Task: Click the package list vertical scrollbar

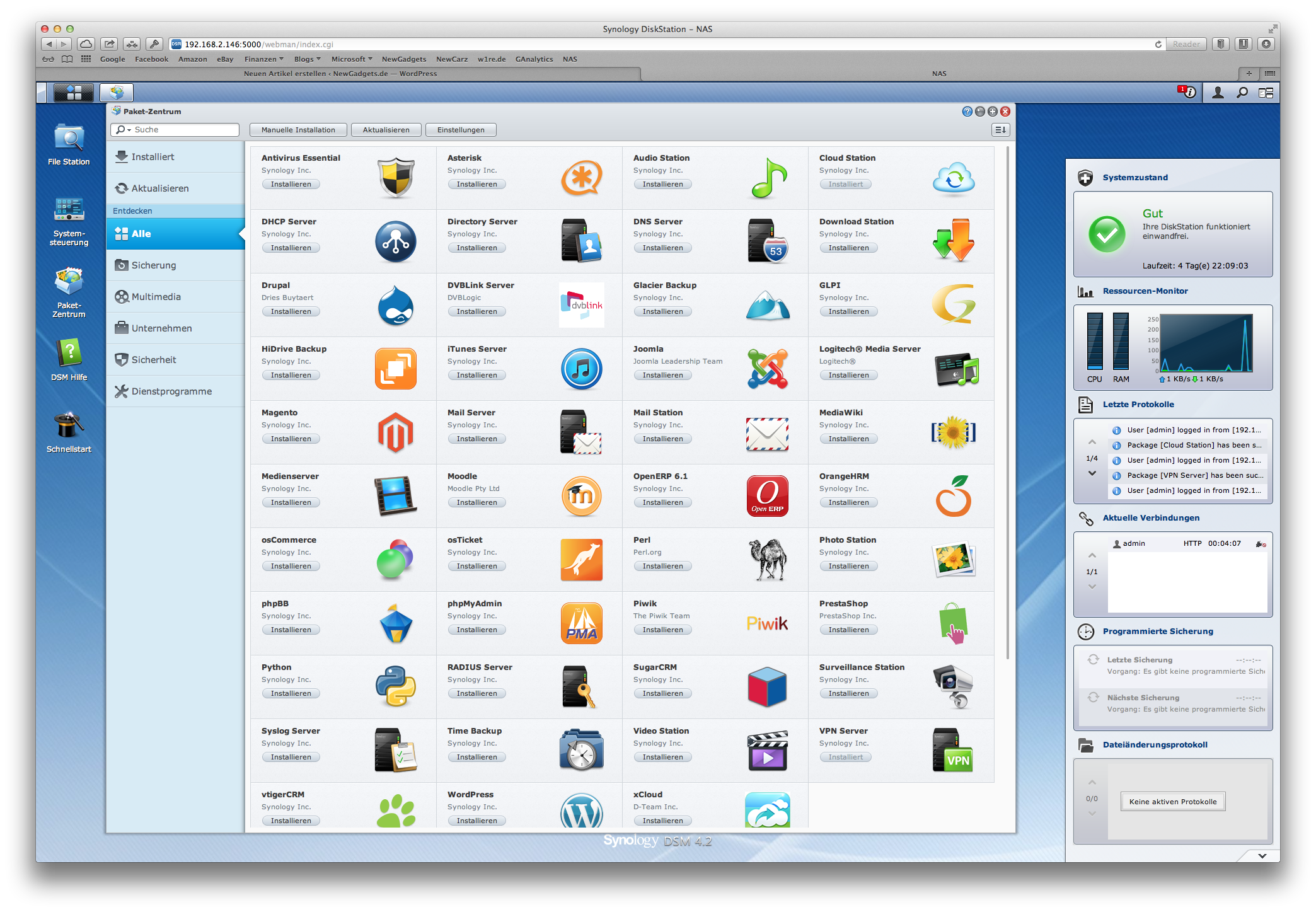Action: [x=1007, y=403]
